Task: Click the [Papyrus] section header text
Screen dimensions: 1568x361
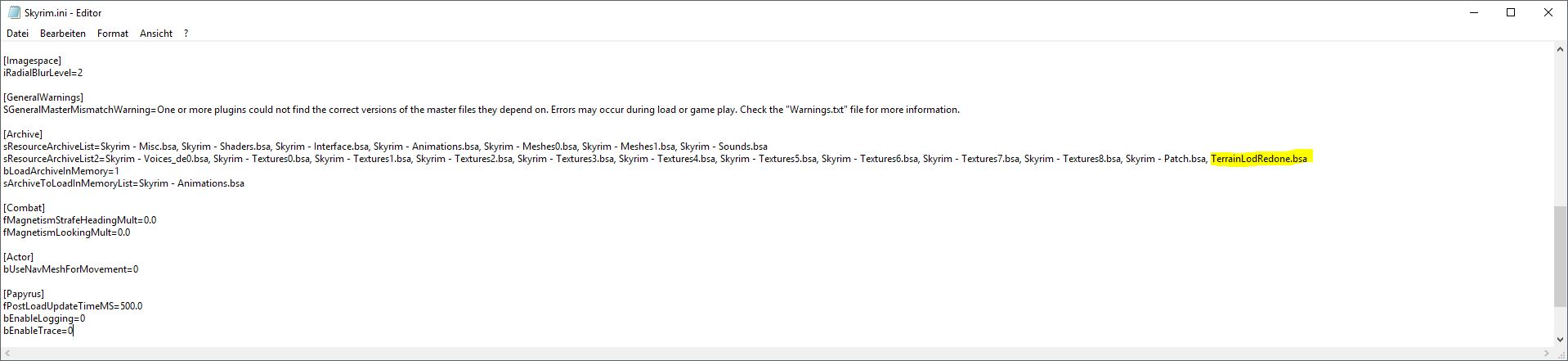Action: 24,294
